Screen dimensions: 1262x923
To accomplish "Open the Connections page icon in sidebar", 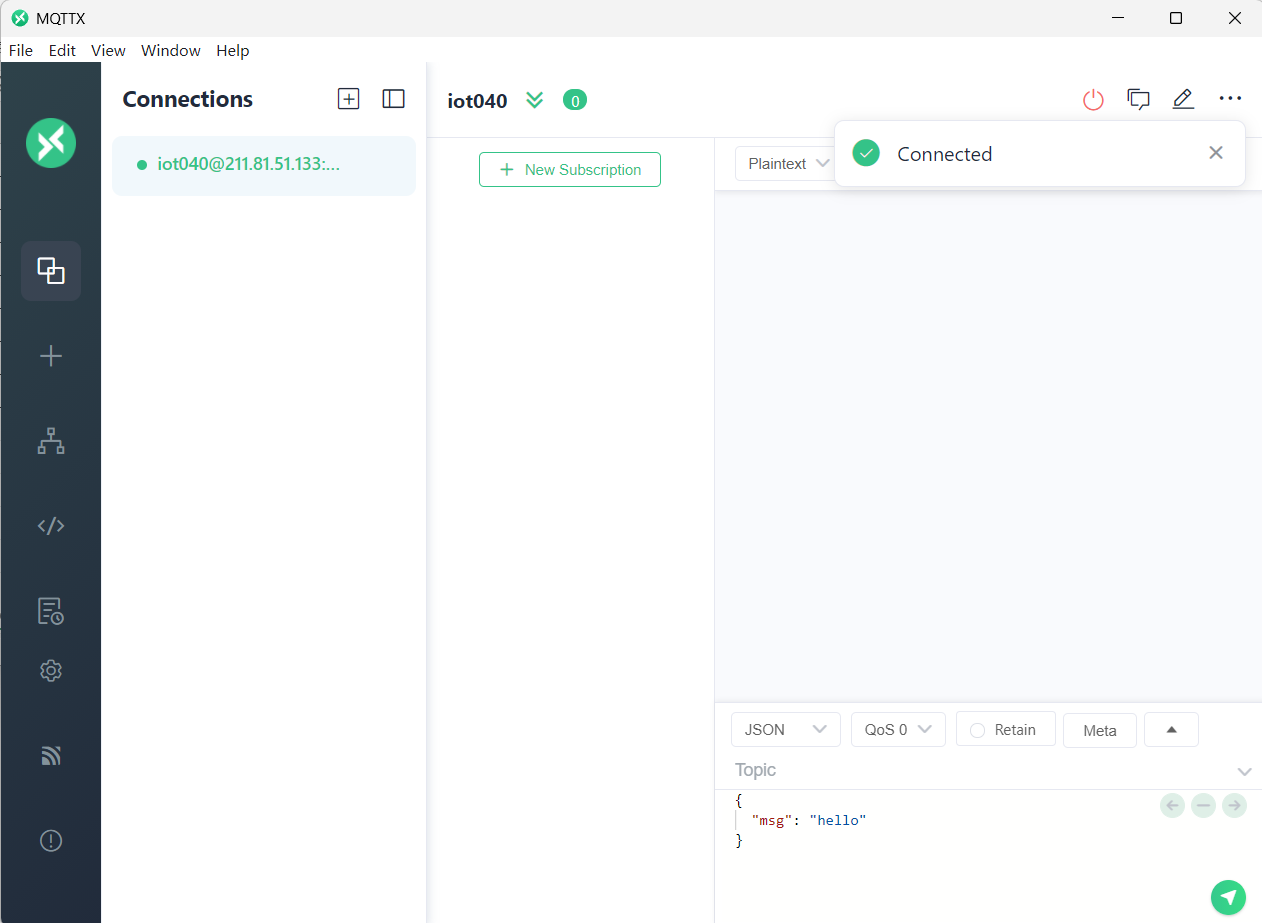I will (x=51, y=271).
